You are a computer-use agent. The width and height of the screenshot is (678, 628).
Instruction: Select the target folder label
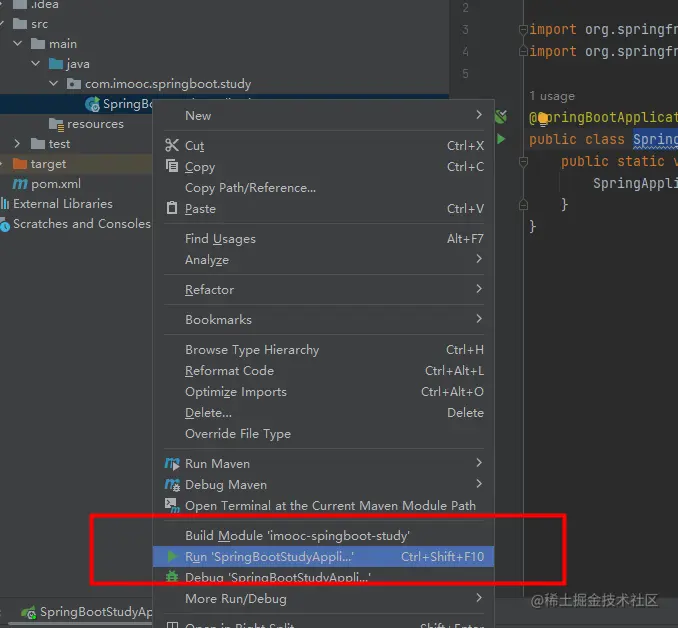[x=48, y=164]
